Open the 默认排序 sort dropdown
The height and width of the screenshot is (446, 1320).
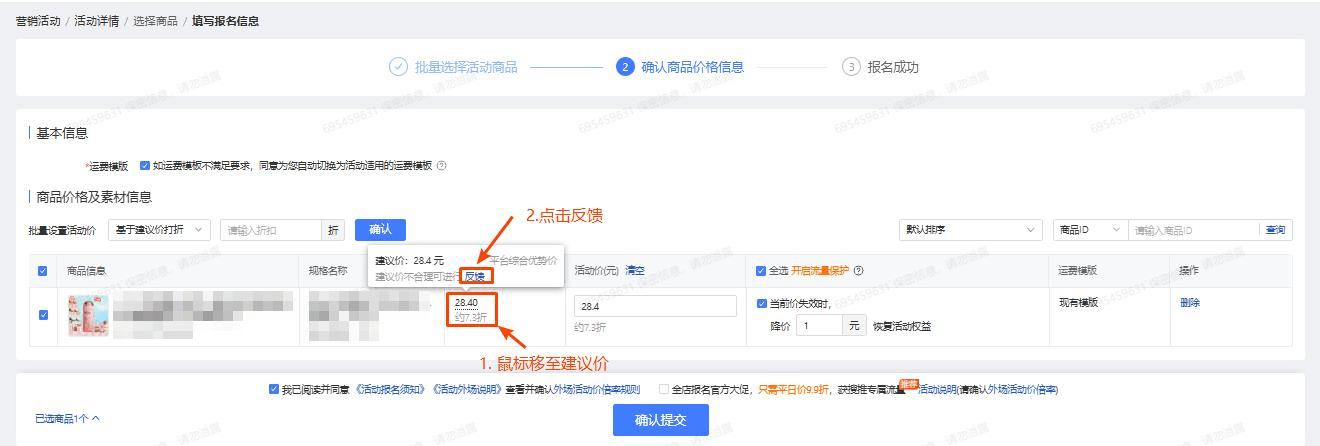[x=970, y=230]
